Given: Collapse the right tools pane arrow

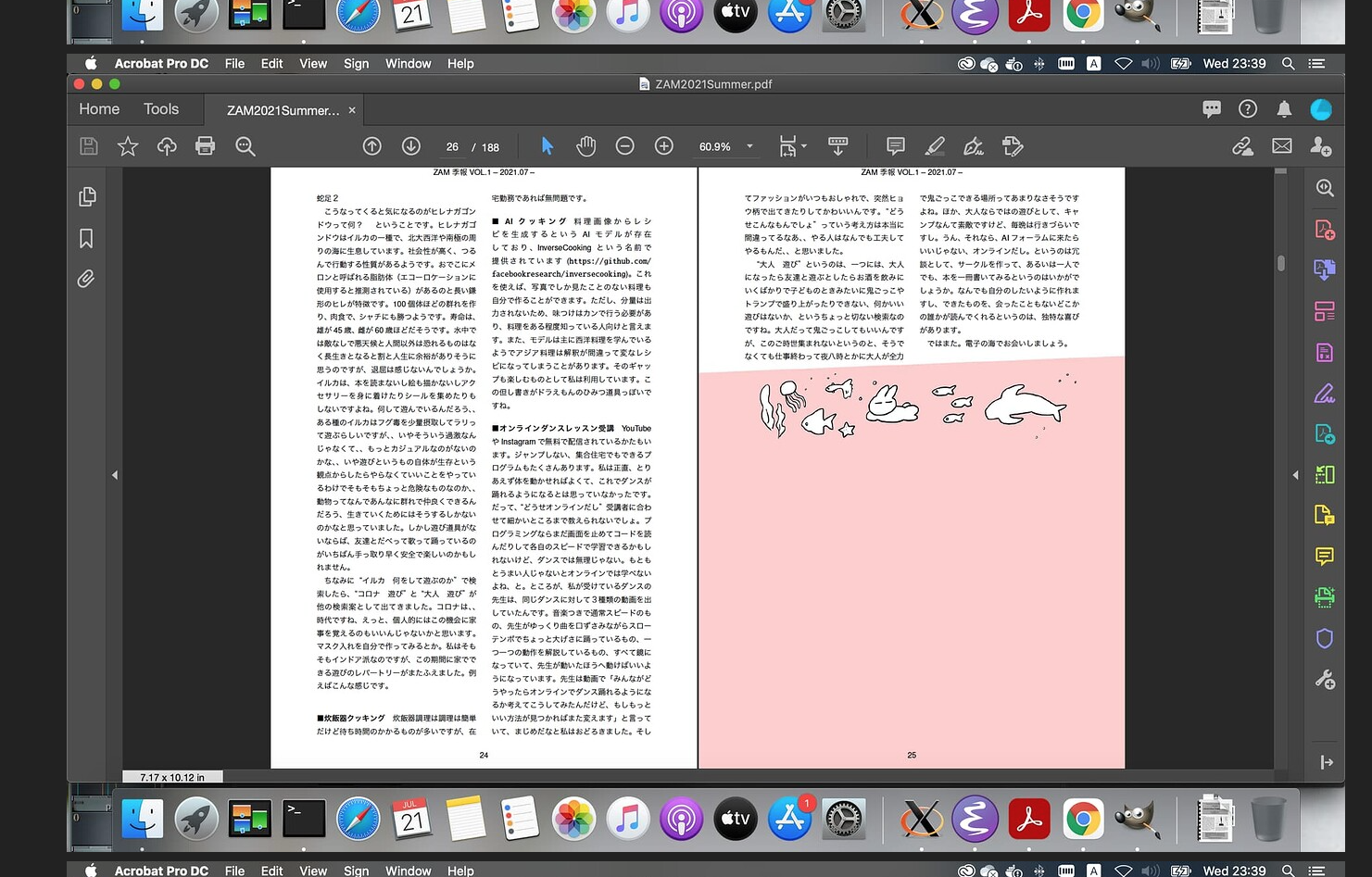Looking at the screenshot, I should click(x=1327, y=762).
